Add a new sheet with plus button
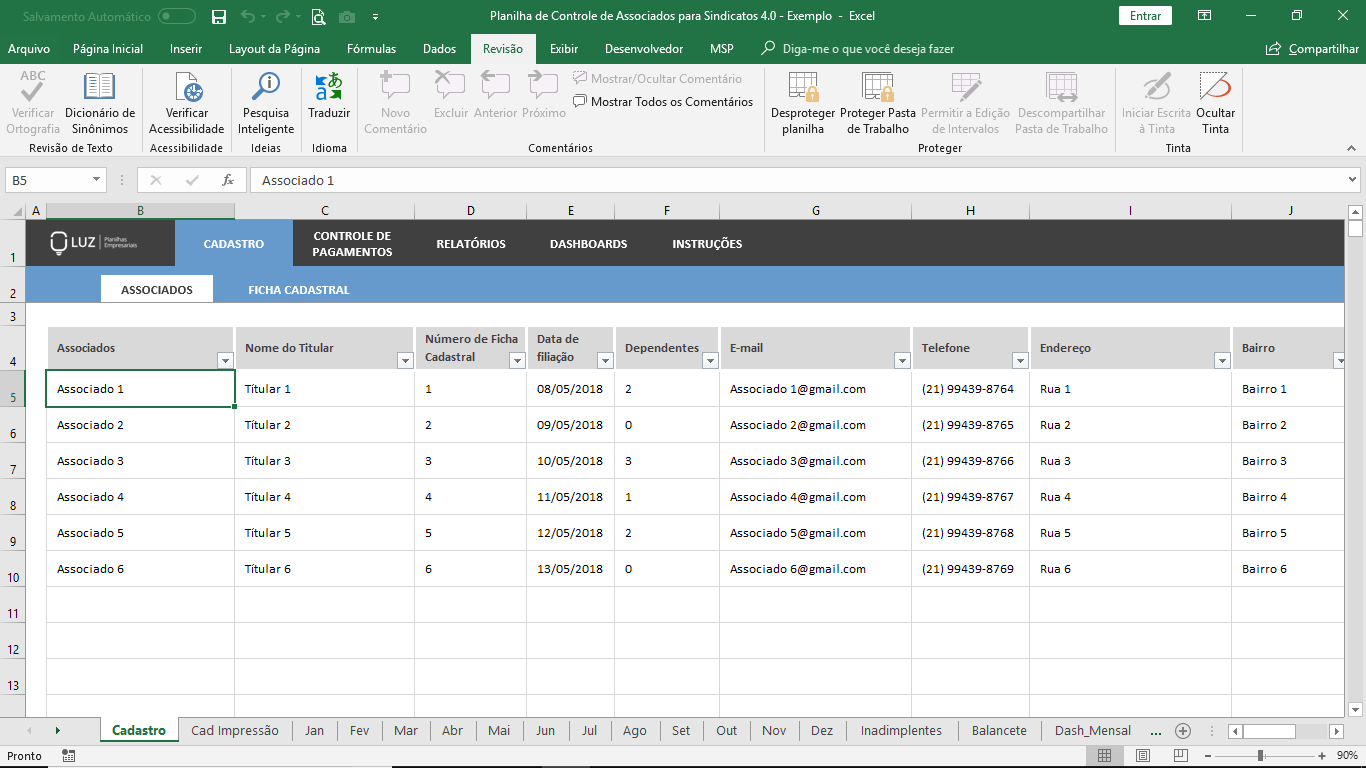Image resolution: width=1366 pixels, height=768 pixels. 1183,731
